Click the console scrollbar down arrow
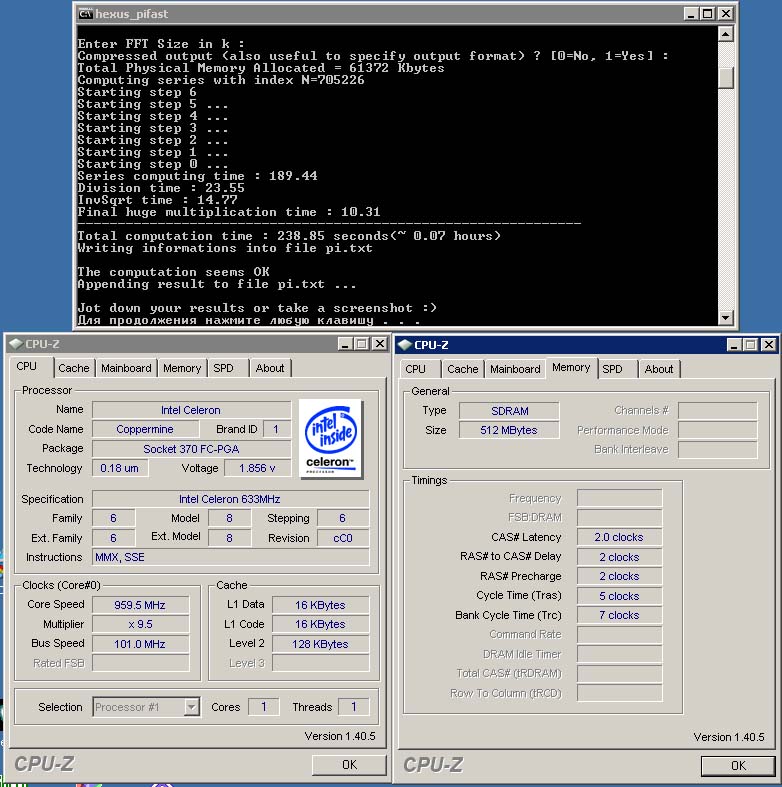782x787 pixels. click(x=726, y=317)
